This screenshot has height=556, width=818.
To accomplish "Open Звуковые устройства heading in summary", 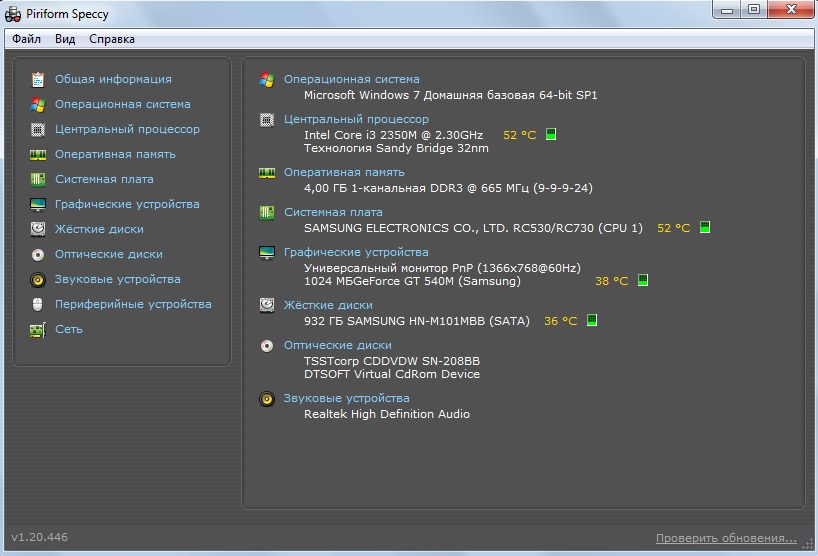I will click(x=347, y=398).
